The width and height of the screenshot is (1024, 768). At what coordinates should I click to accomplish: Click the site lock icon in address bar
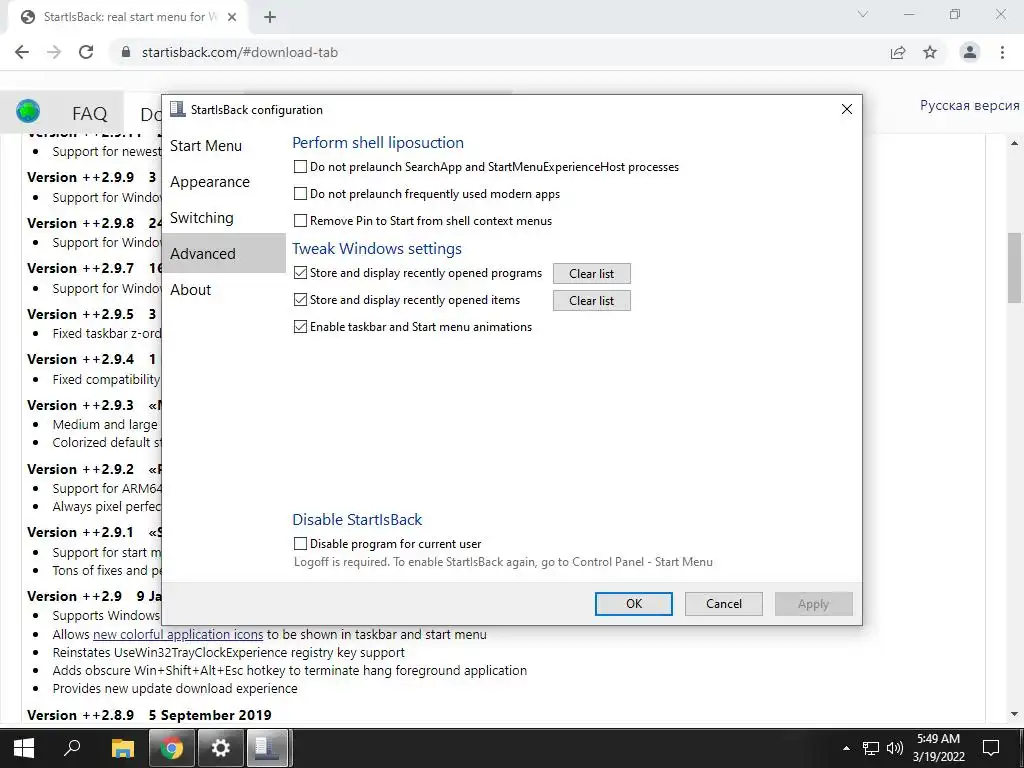(126, 52)
